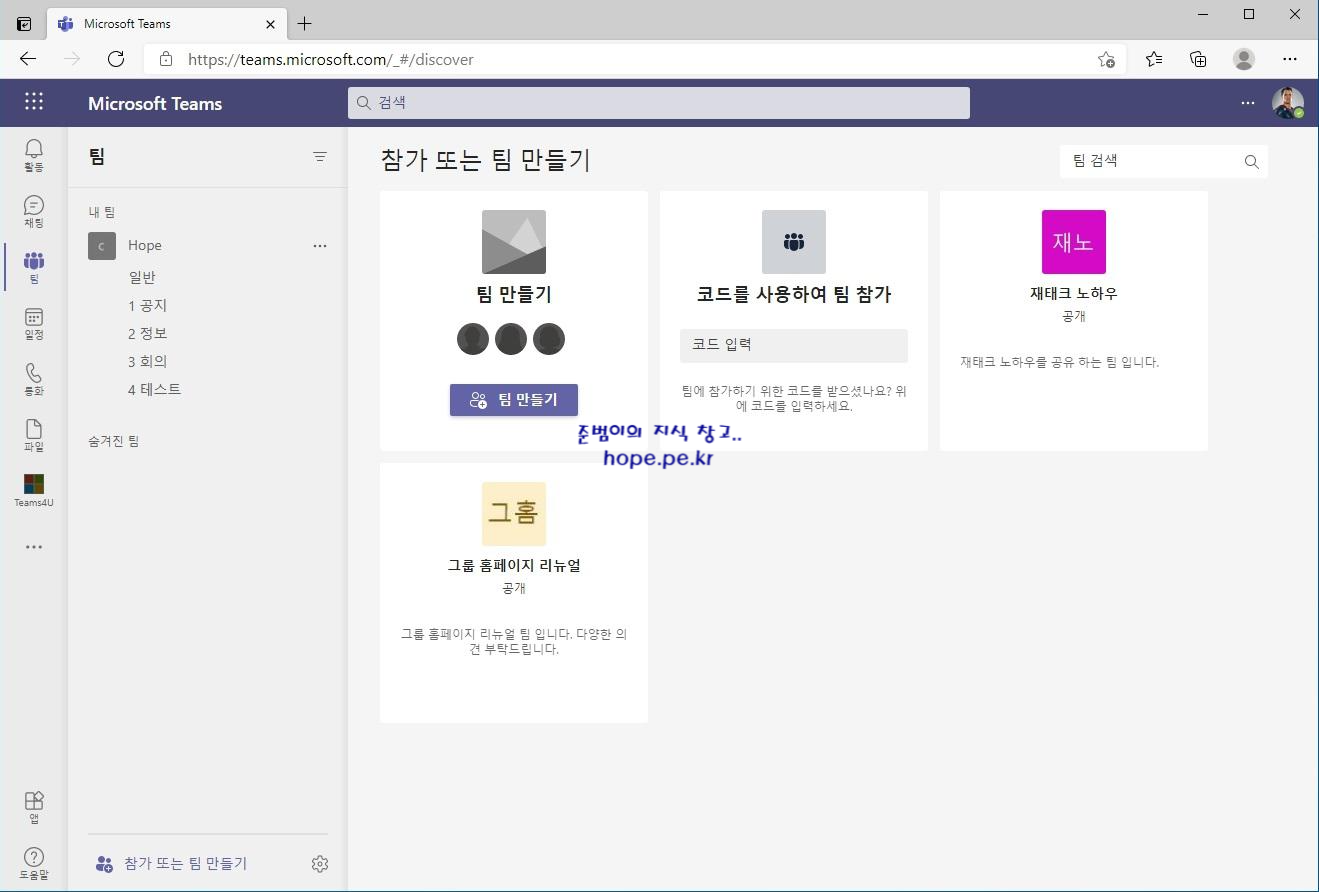The image size is (1319, 892).
Task: Open the Apps (앱) store icon
Action: (34, 807)
